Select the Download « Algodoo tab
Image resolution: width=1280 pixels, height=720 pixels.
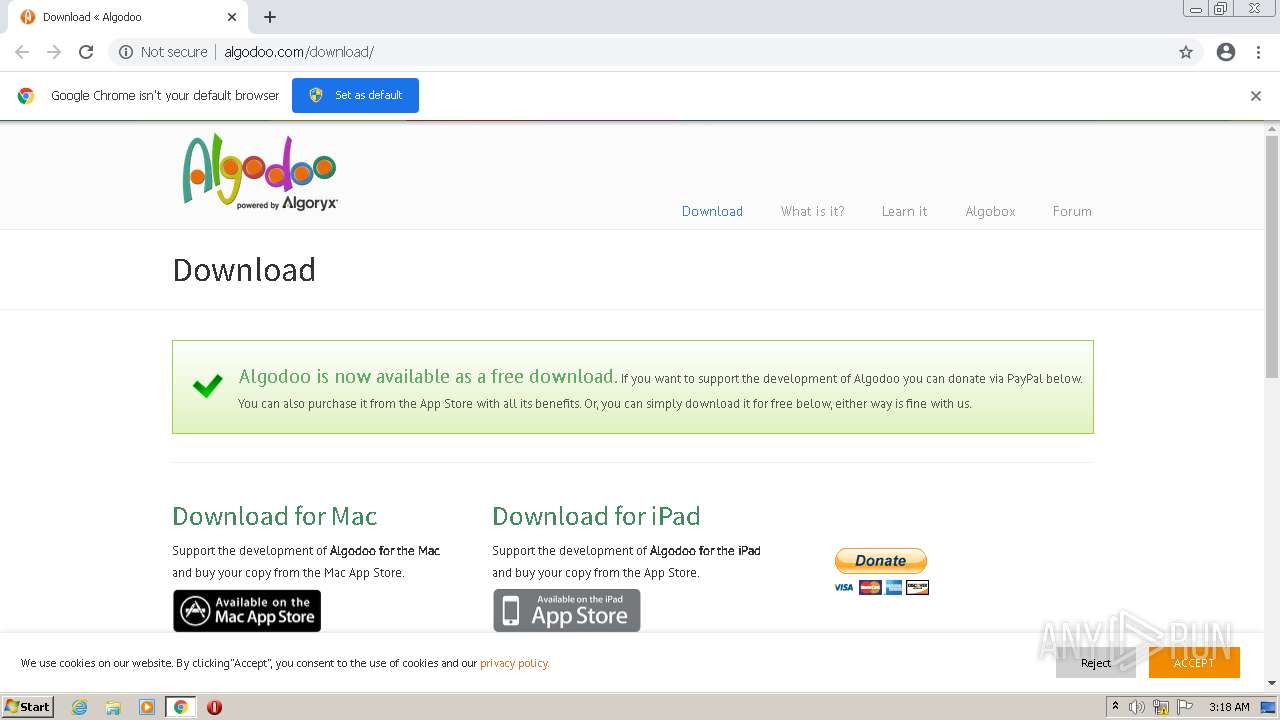pyautogui.click(x=128, y=17)
